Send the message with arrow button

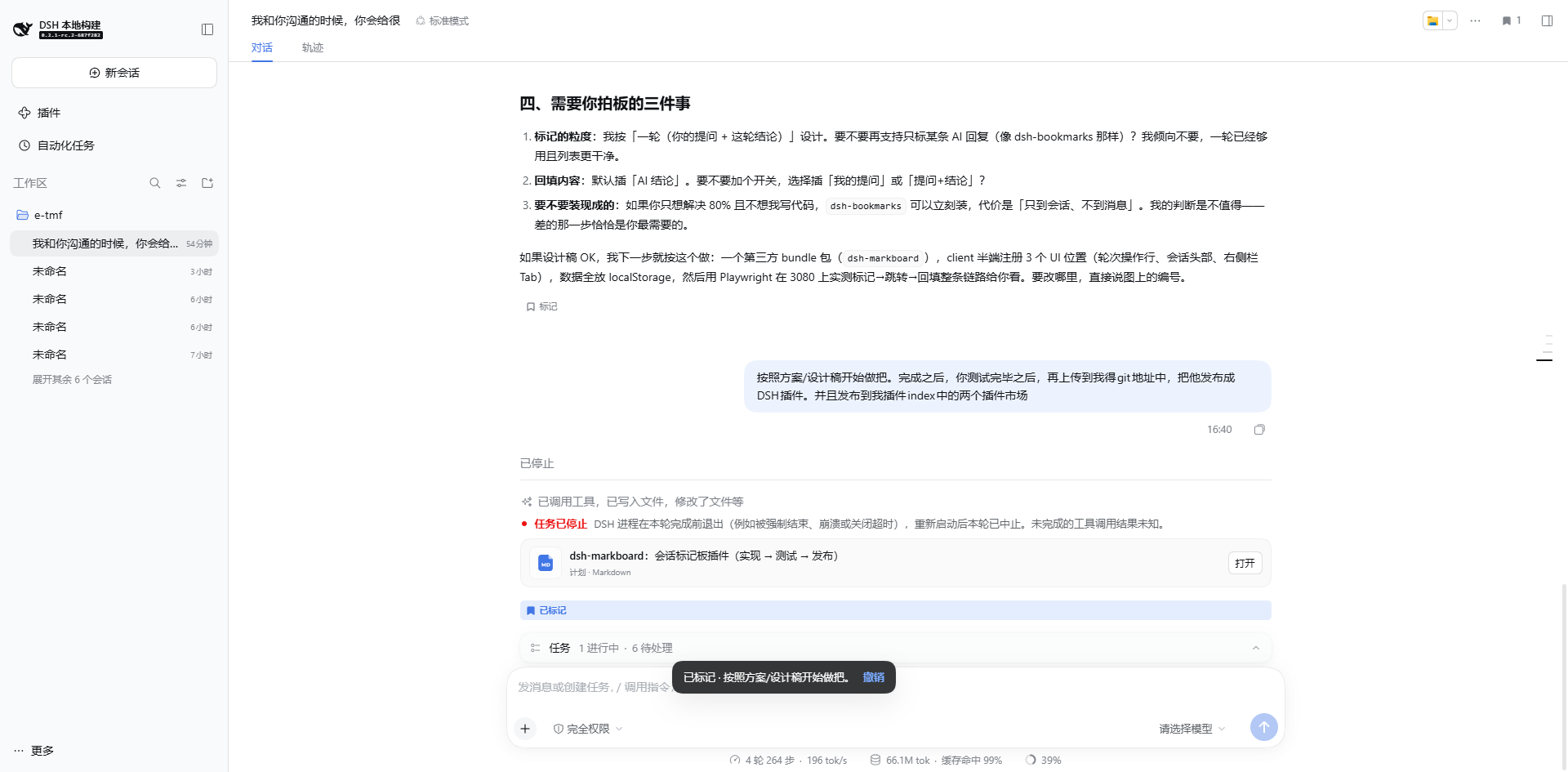(x=1263, y=727)
